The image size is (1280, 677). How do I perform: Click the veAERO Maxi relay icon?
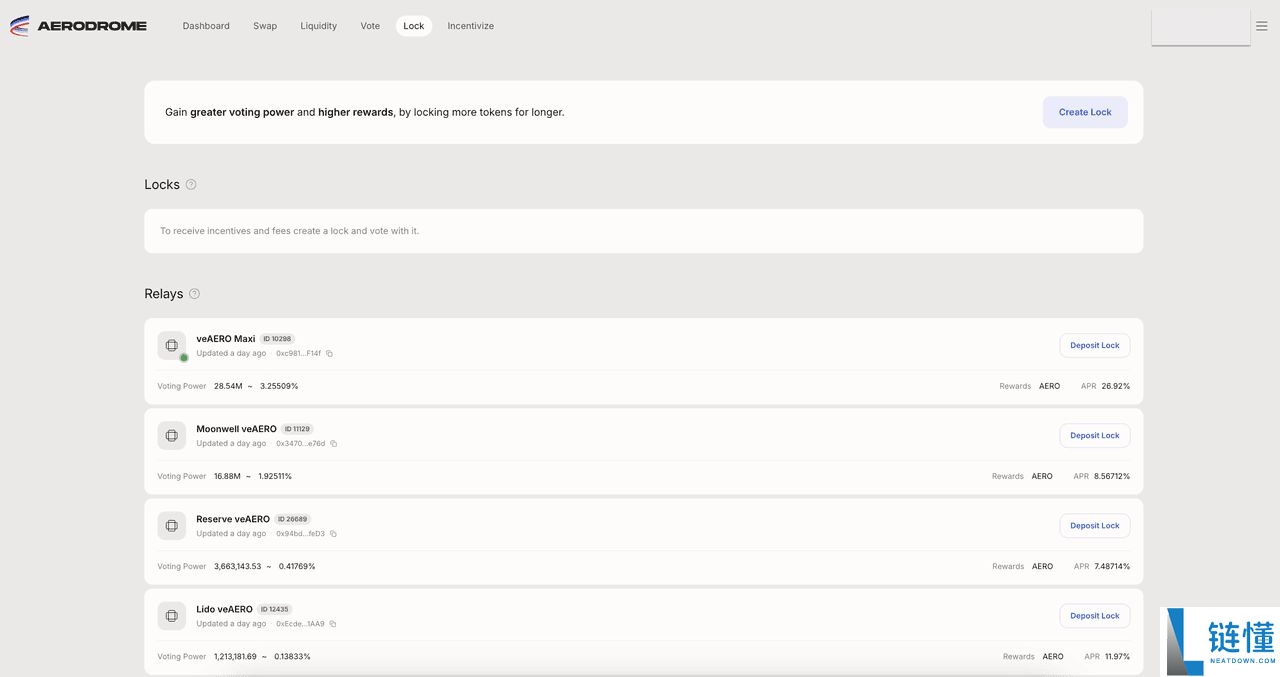tap(171, 345)
